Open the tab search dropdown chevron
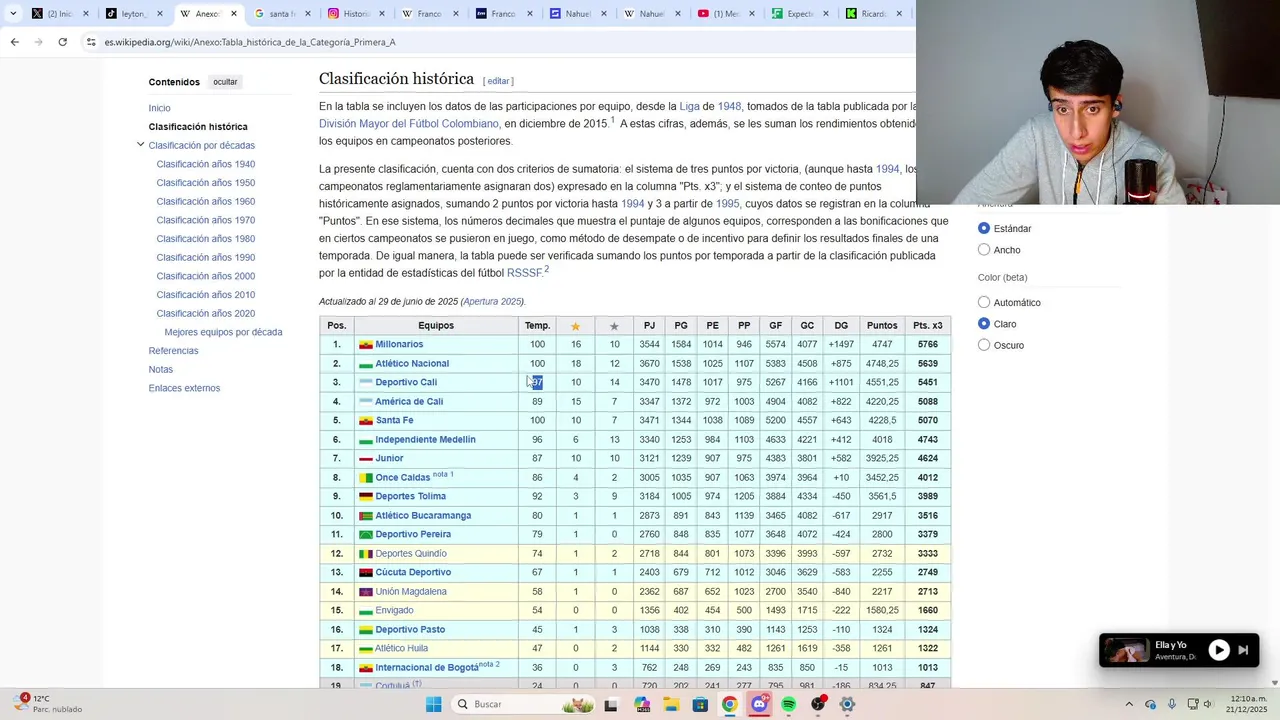 13,14
